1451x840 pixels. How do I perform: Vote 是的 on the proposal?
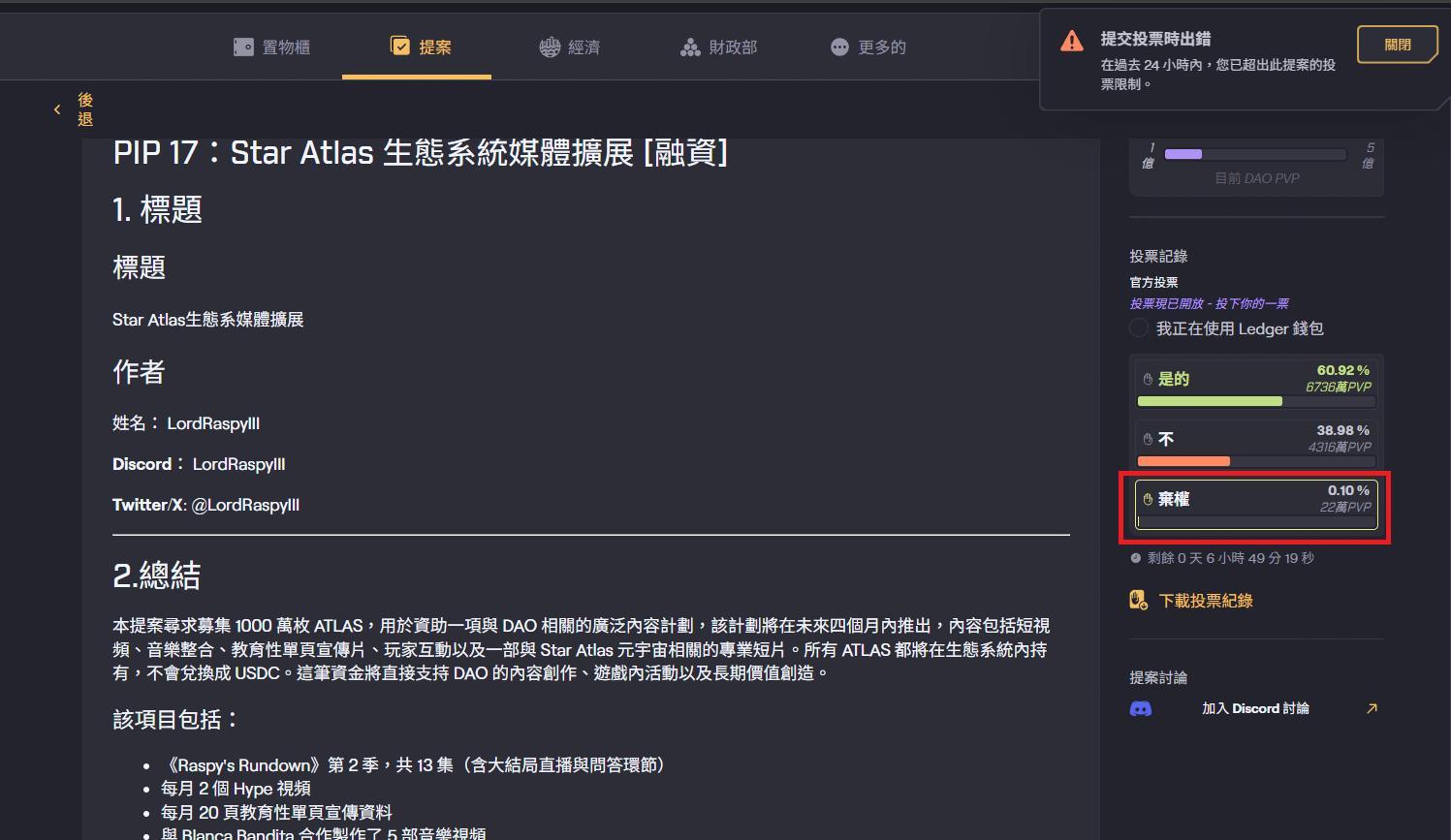[1256, 385]
